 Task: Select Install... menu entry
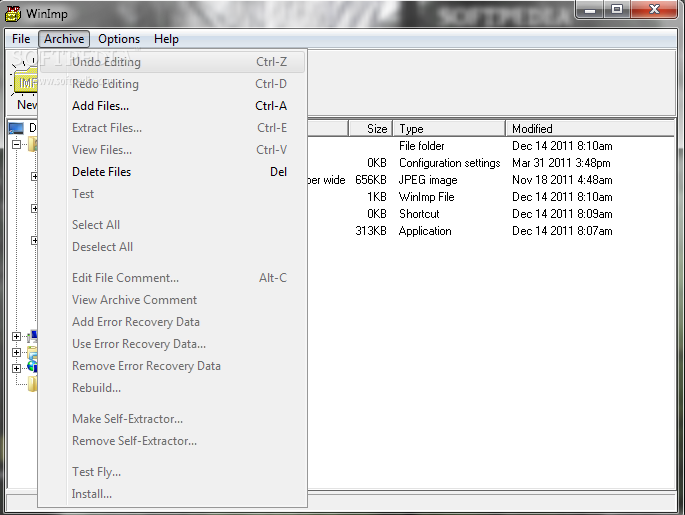point(172,494)
